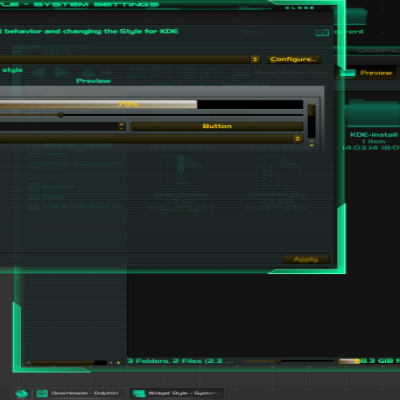
Task: Open the widget style combo box arrows
Action: pyautogui.click(x=255, y=59)
